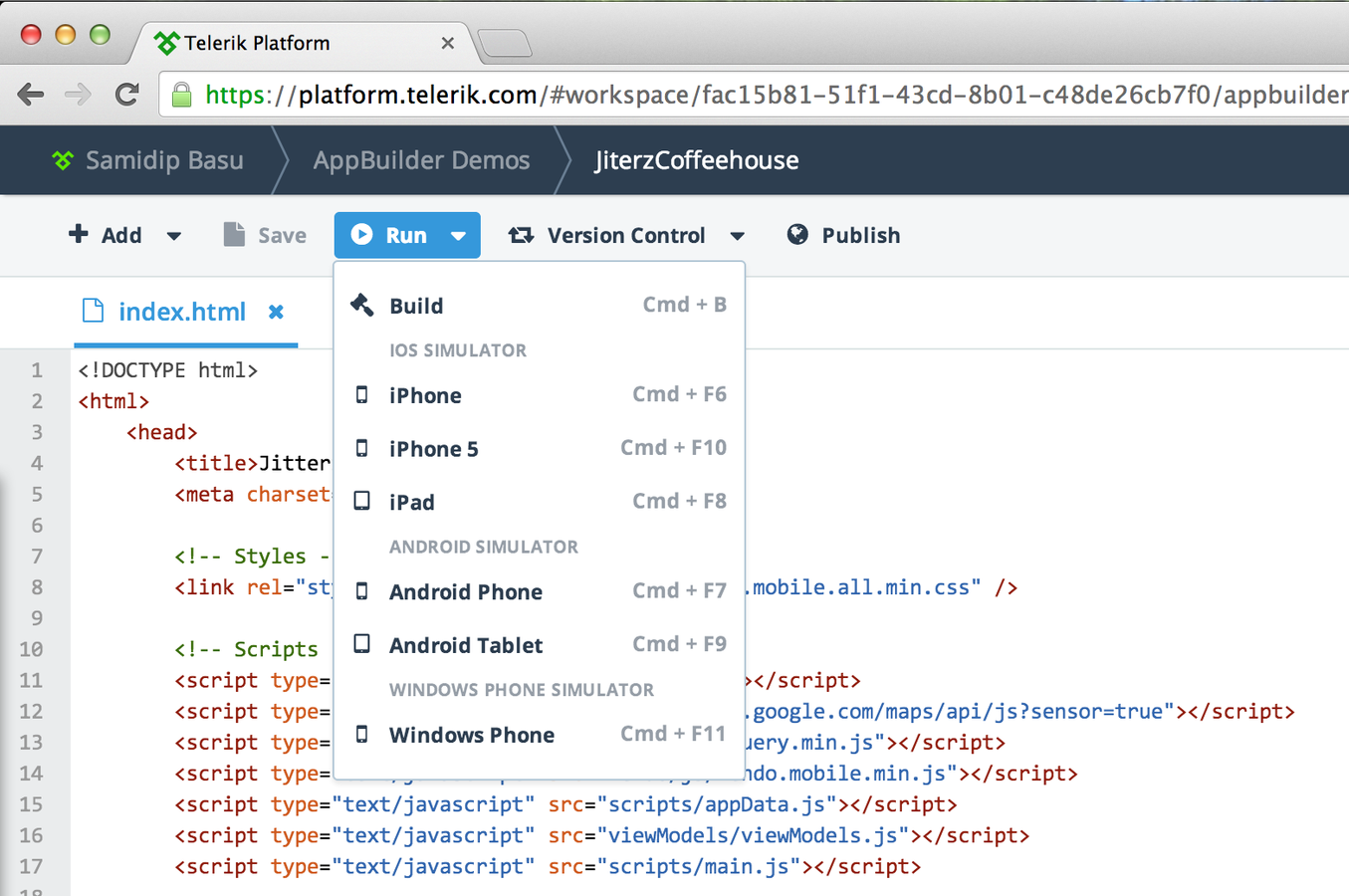The image size is (1349, 896).
Task: Choose iPad simulator option
Action: point(540,501)
